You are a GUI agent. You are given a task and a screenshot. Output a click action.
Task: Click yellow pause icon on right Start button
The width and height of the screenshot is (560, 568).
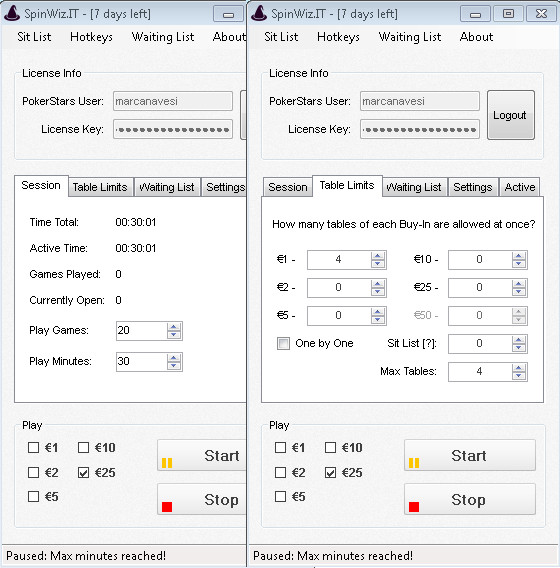[414, 463]
